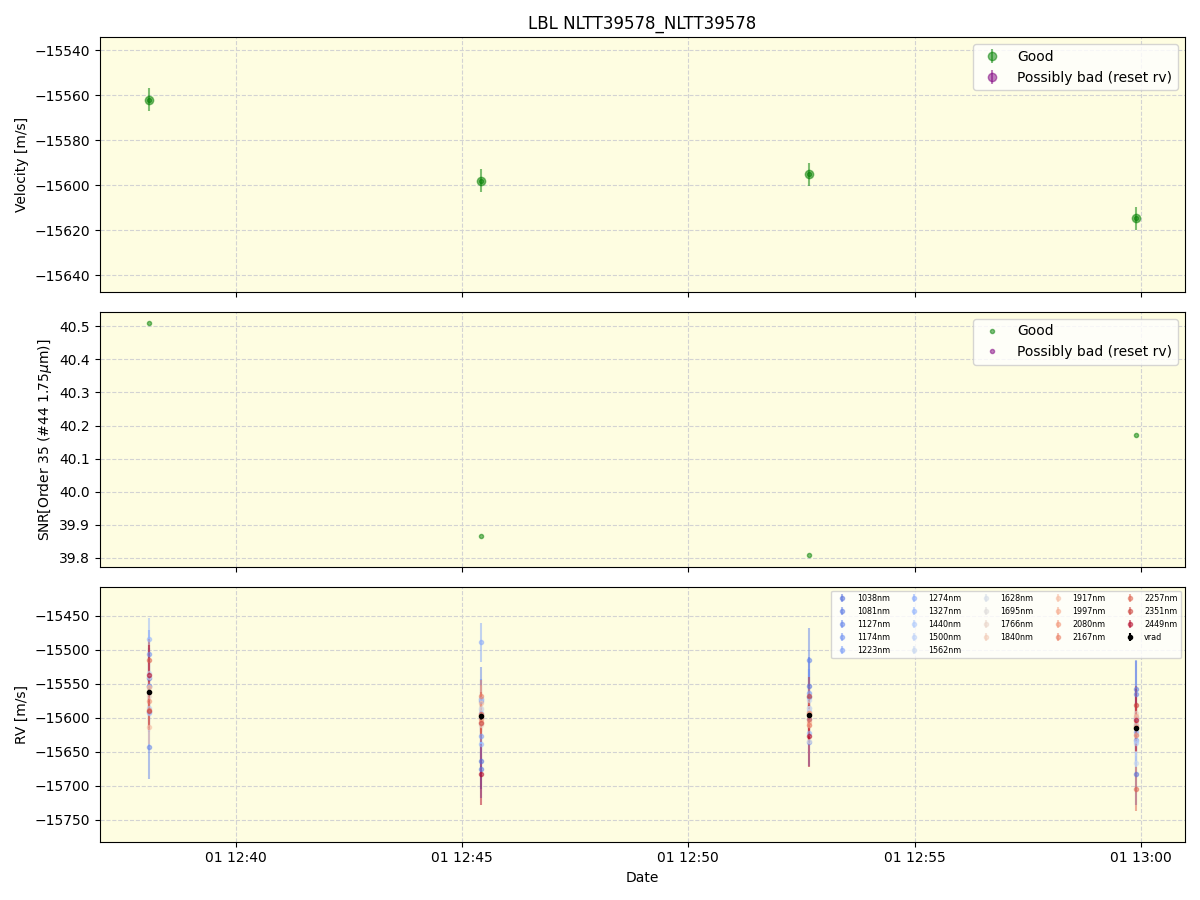
Task: Click the plot title LBL NLTT39578_NLTT39578
Action: [642, 23]
